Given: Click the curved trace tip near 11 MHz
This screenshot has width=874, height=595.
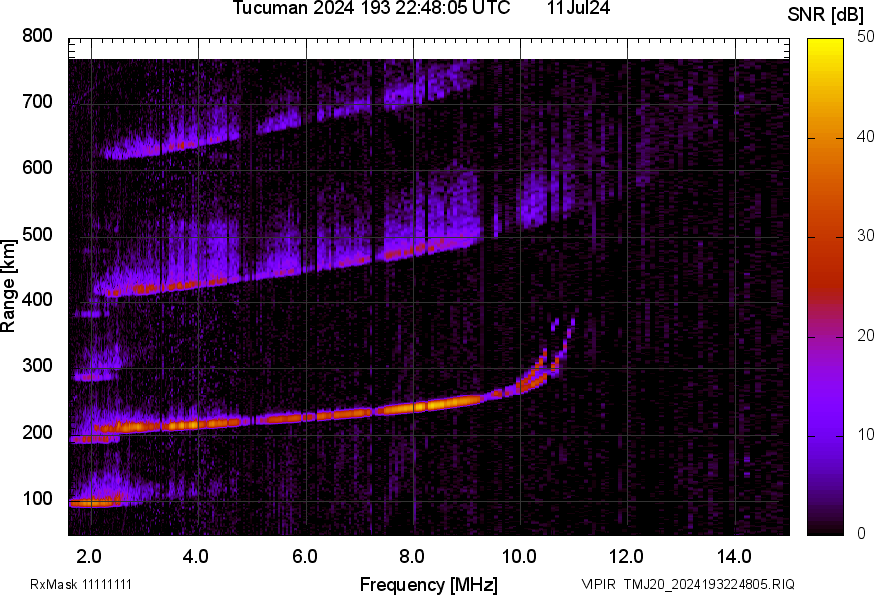Looking at the screenshot, I should 572,323.
